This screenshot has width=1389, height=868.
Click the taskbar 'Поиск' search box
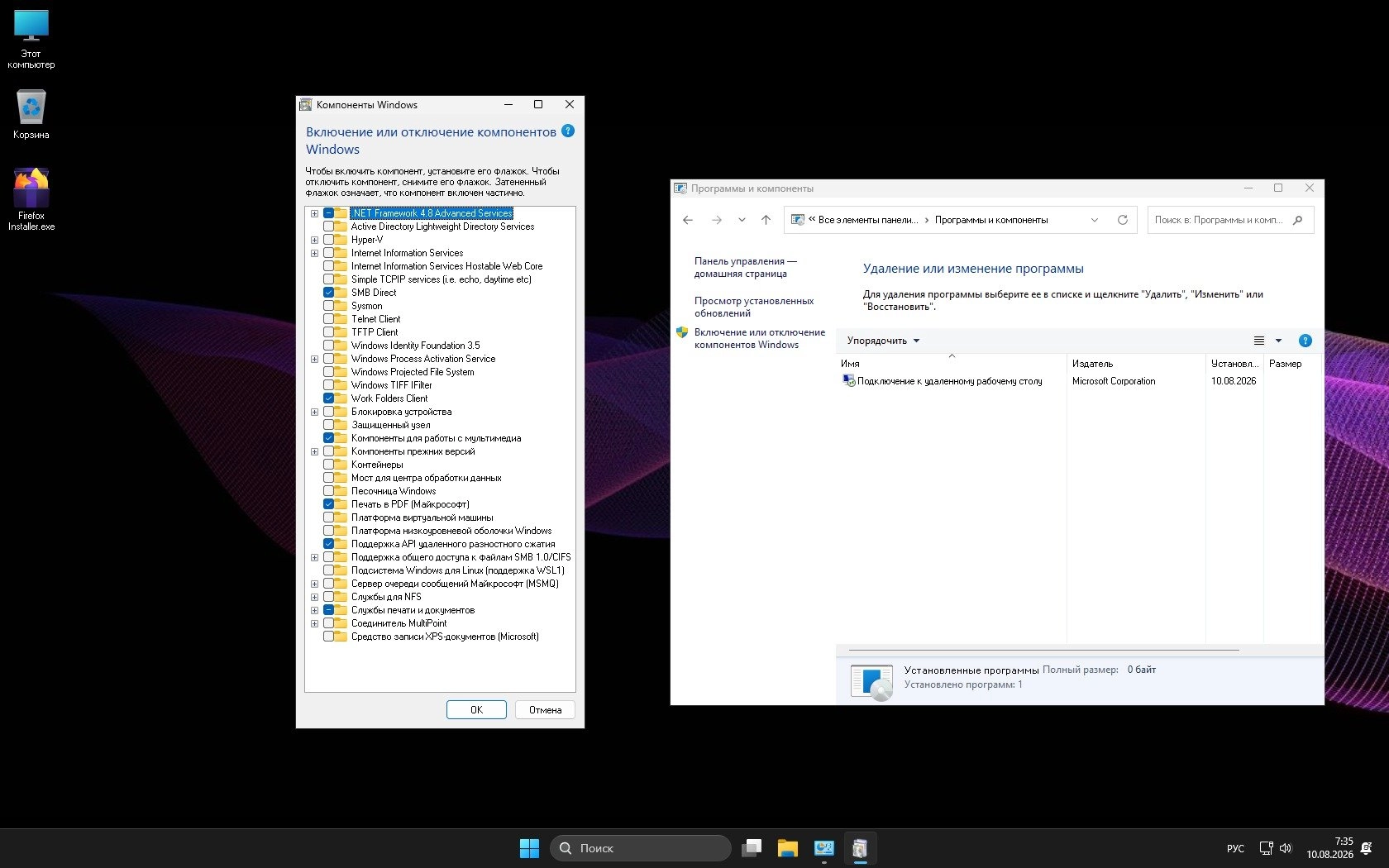641,848
